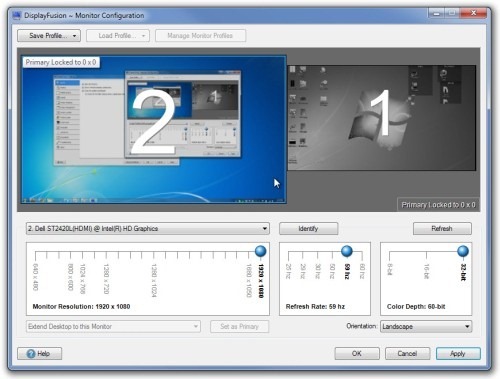Choose the 50 hz refresh rate mark
The width and height of the screenshot is (500, 379).
(x=332, y=271)
